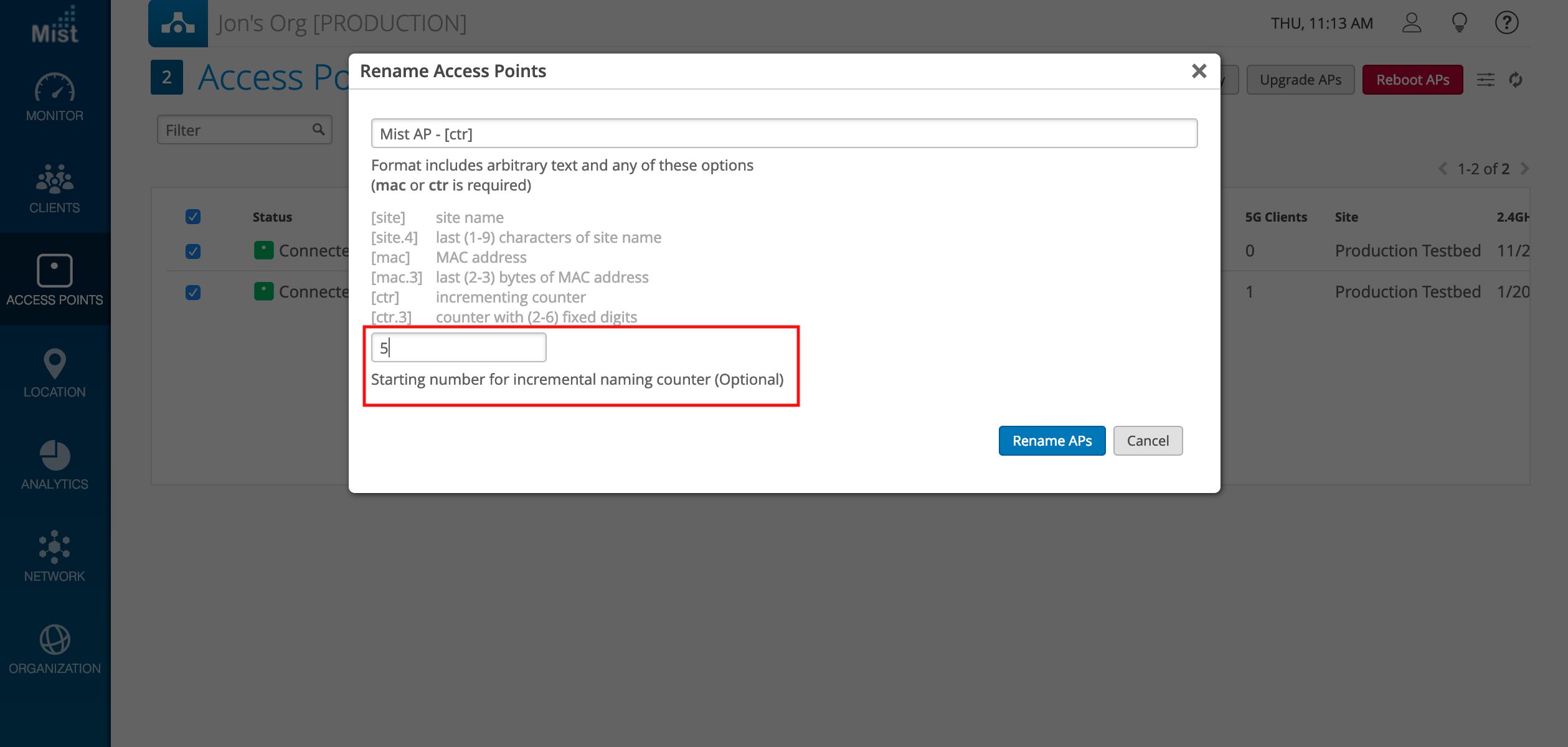Go to the Network sidebar icon
Screen dimensions: 1568x747
(x=55, y=547)
